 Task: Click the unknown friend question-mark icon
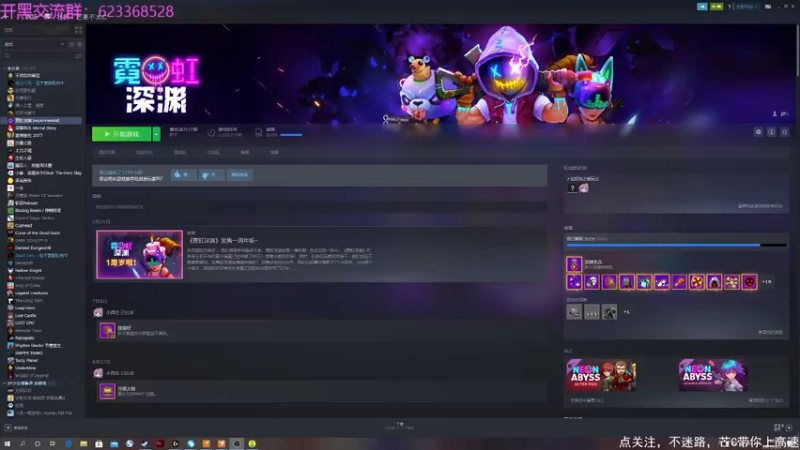tap(572, 188)
